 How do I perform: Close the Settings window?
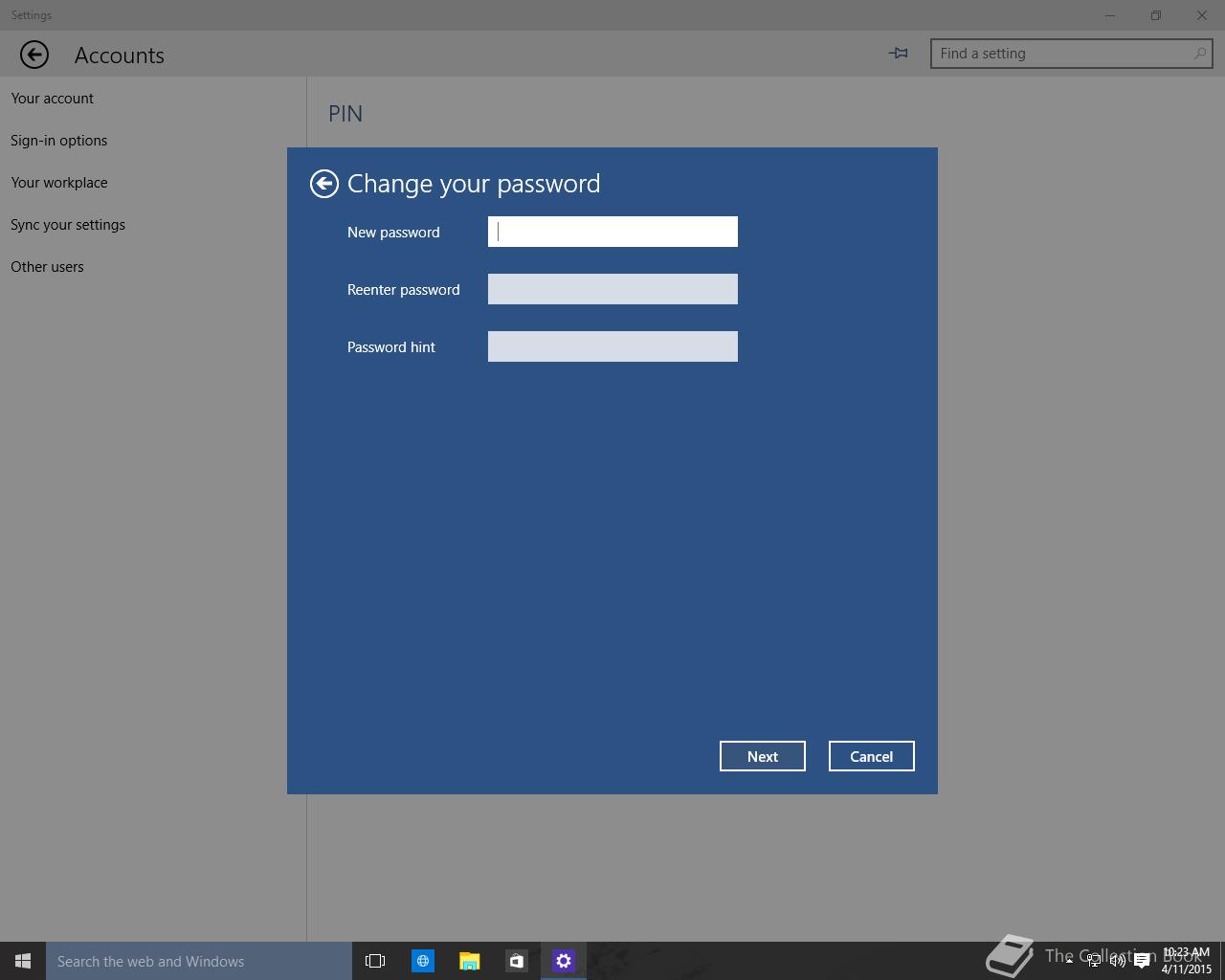point(1202,15)
